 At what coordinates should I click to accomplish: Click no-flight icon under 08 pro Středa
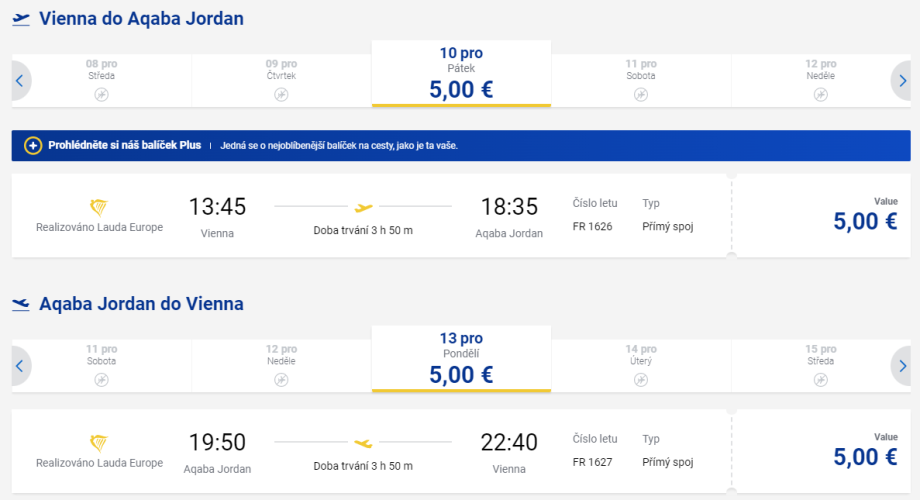pyautogui.click(x=101, y=94)
